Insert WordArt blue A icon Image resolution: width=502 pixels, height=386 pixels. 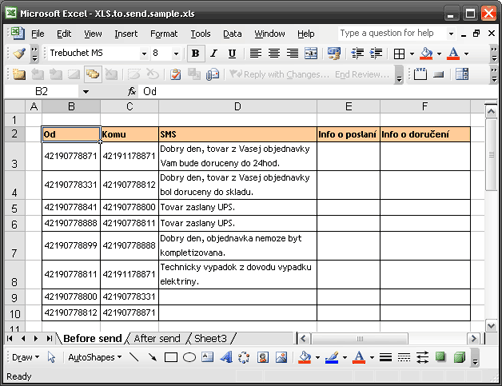click(x=226, y=357)
